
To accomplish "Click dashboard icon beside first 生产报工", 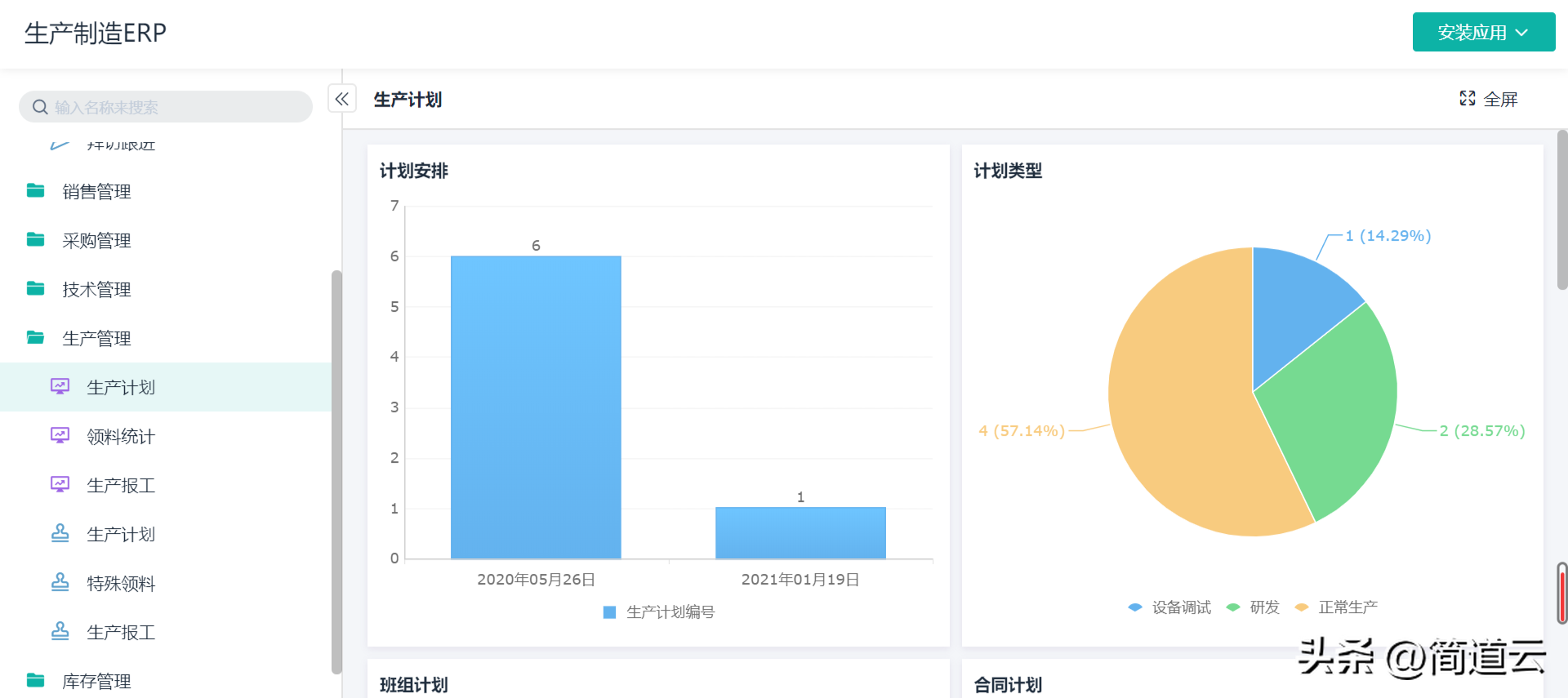I will coord(60,485).
